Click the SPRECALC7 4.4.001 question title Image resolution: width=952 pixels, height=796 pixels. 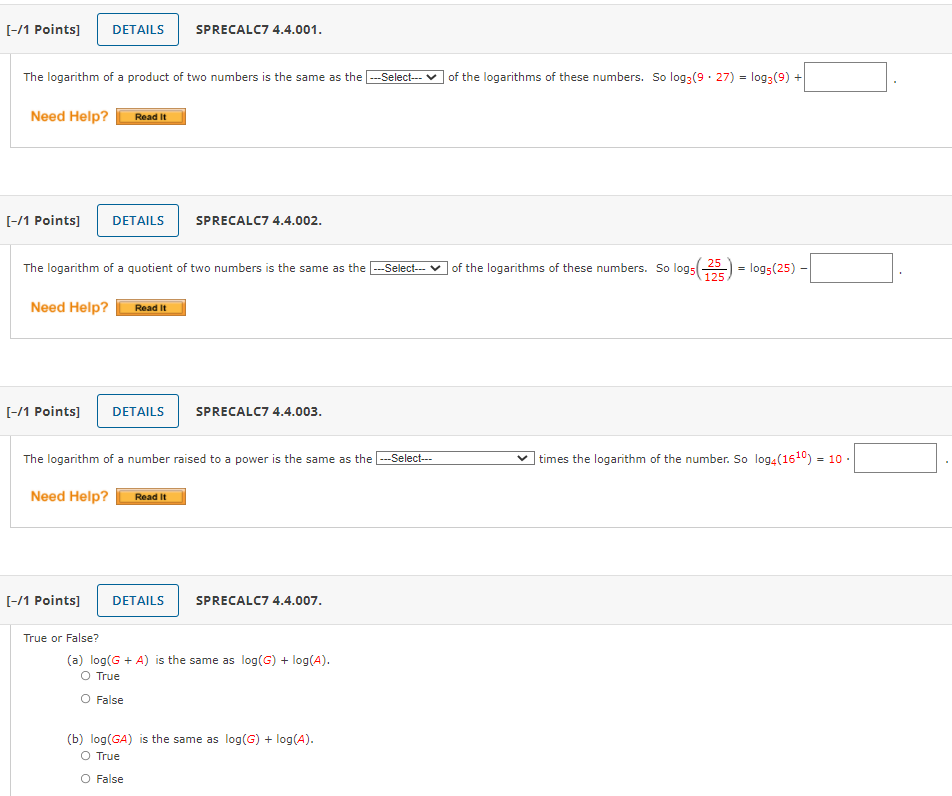[x=259, y=30]
